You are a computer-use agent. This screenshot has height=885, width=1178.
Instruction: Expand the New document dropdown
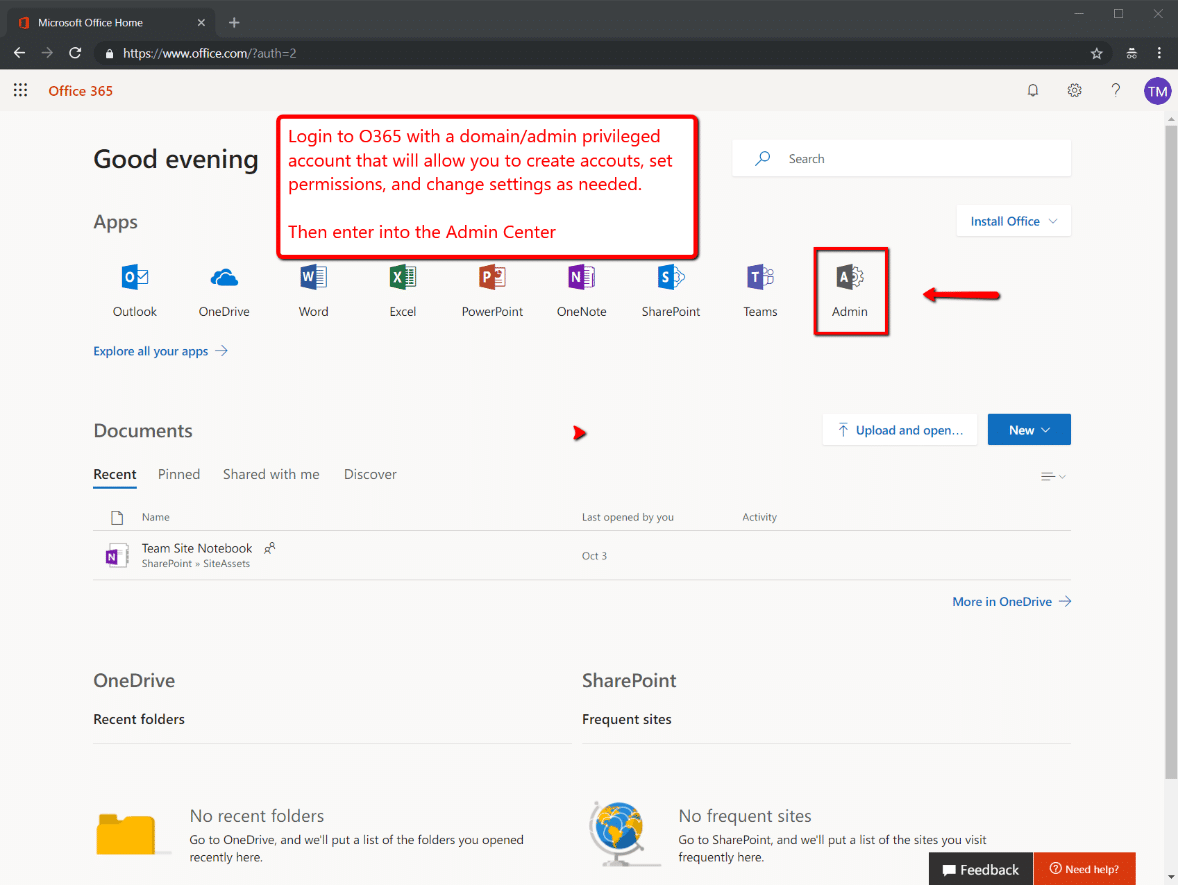click(x=1028, y=430)
